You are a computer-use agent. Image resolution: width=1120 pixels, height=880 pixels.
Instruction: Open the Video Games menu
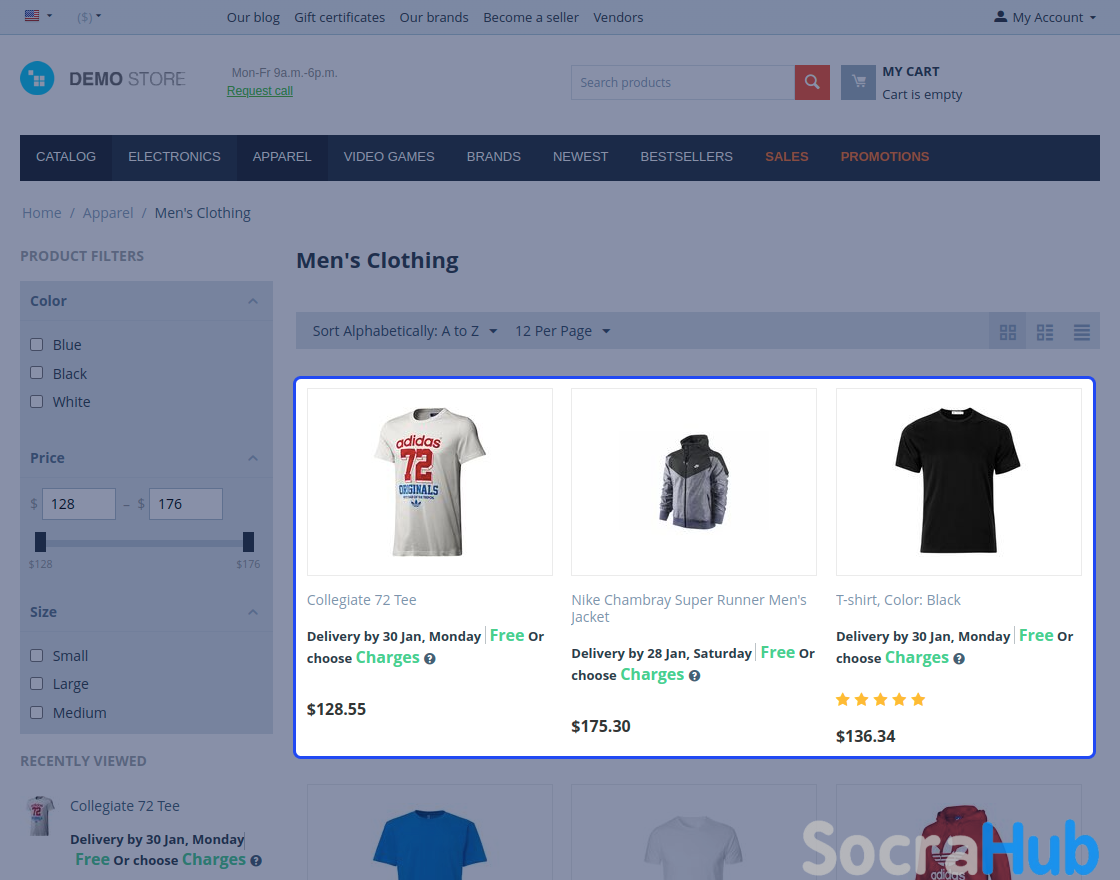click(389, 157)
